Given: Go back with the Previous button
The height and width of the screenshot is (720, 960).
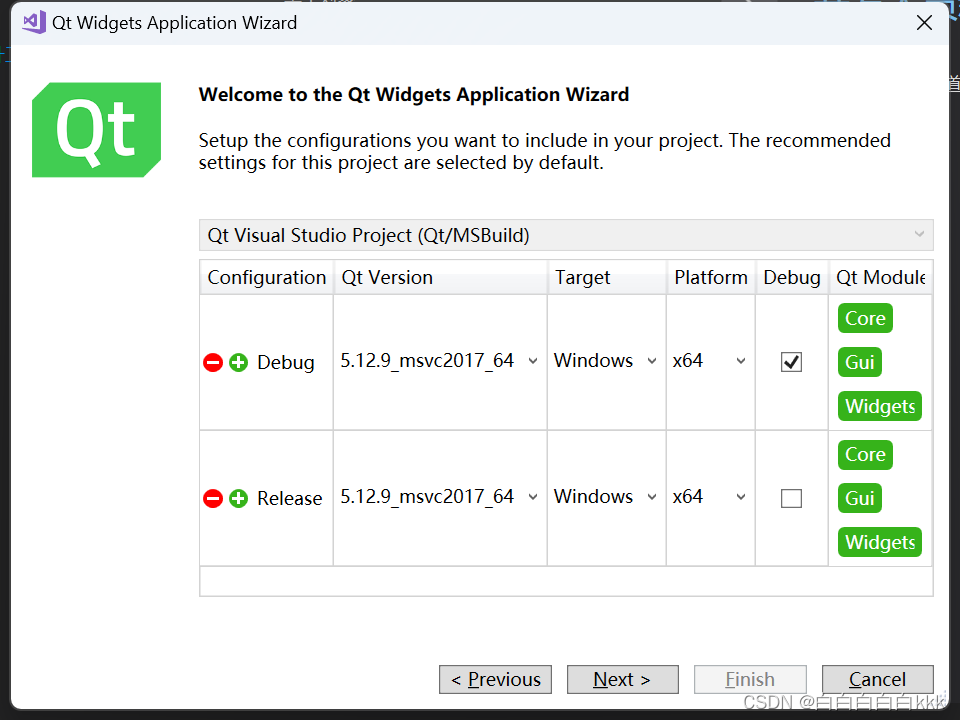Looking at the screenshot, I should 495,680.
